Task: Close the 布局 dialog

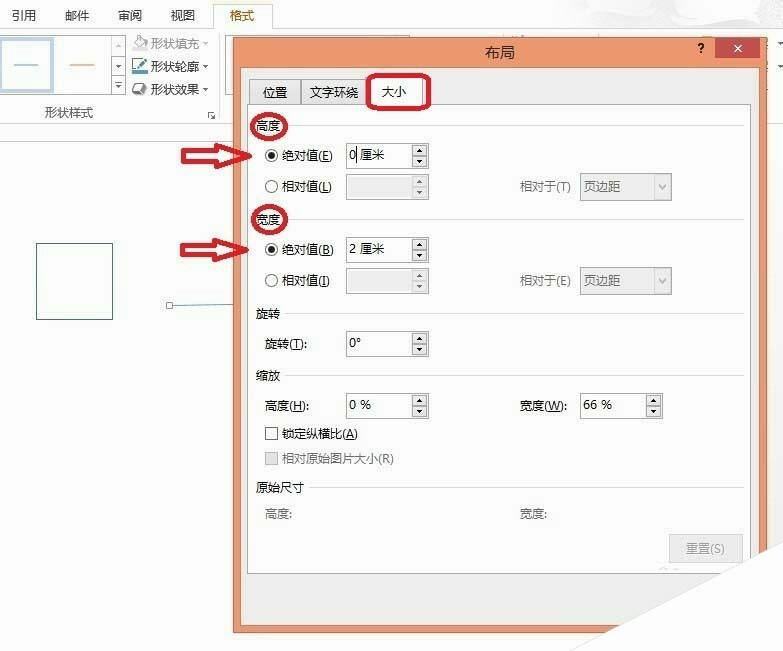Action: (x=738, y=48)
